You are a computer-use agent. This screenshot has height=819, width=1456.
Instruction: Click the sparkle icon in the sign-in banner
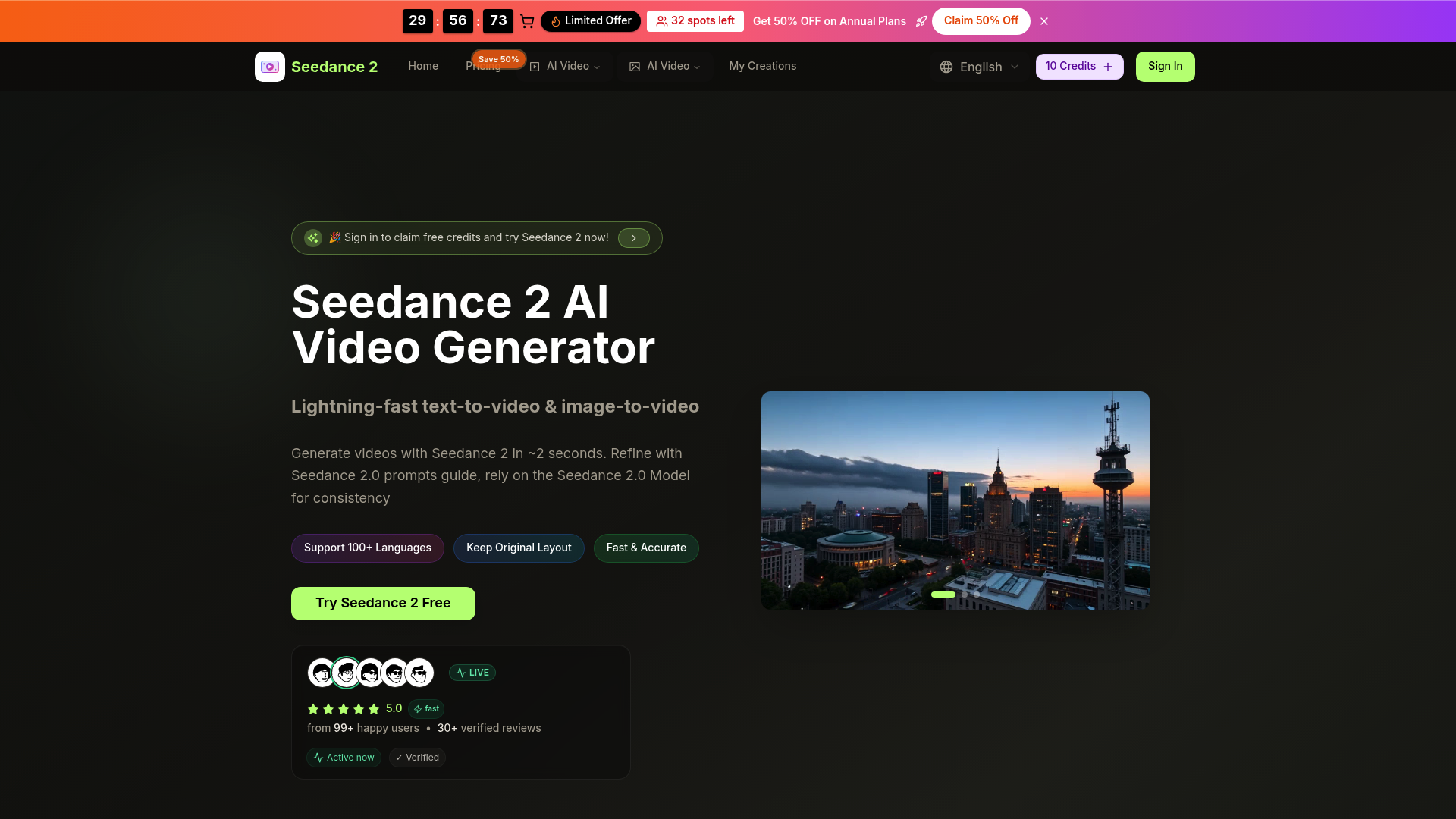[x=313, y=237]
